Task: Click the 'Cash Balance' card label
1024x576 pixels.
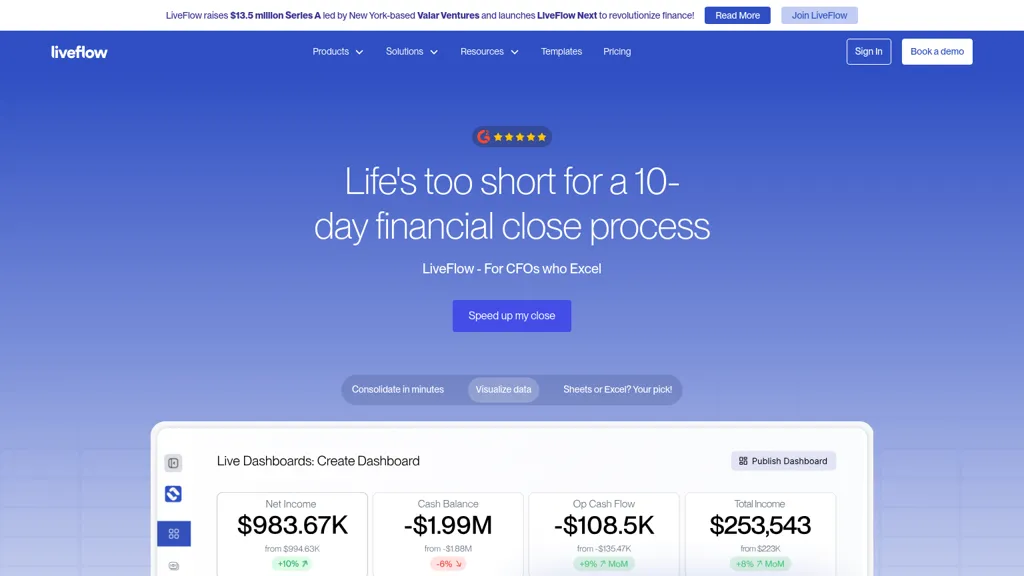Action: pyautogui.click(x=448, y=504)
